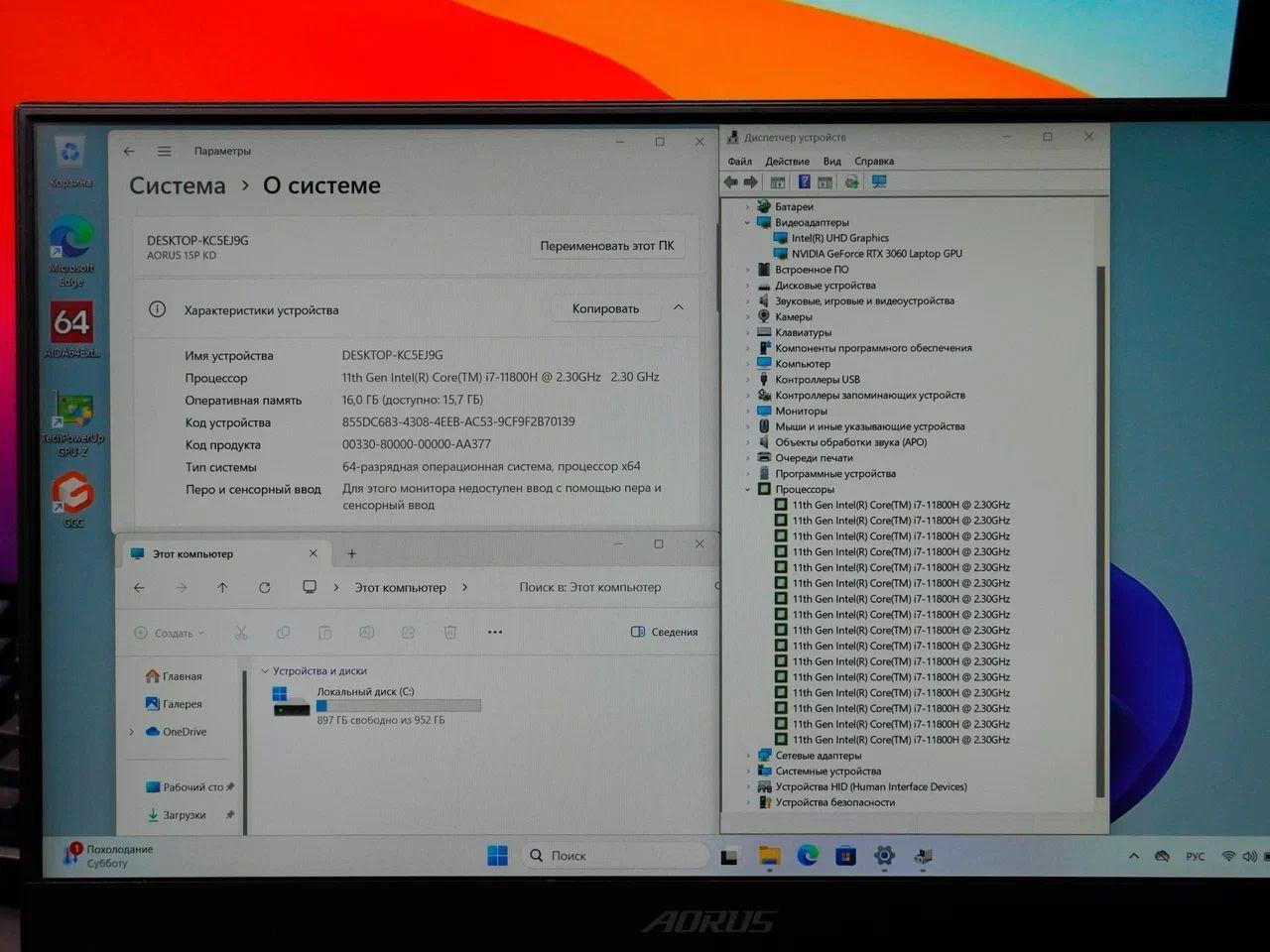
Task: Expand the Дисковые устройства node
Action: (x=748, y=285)
